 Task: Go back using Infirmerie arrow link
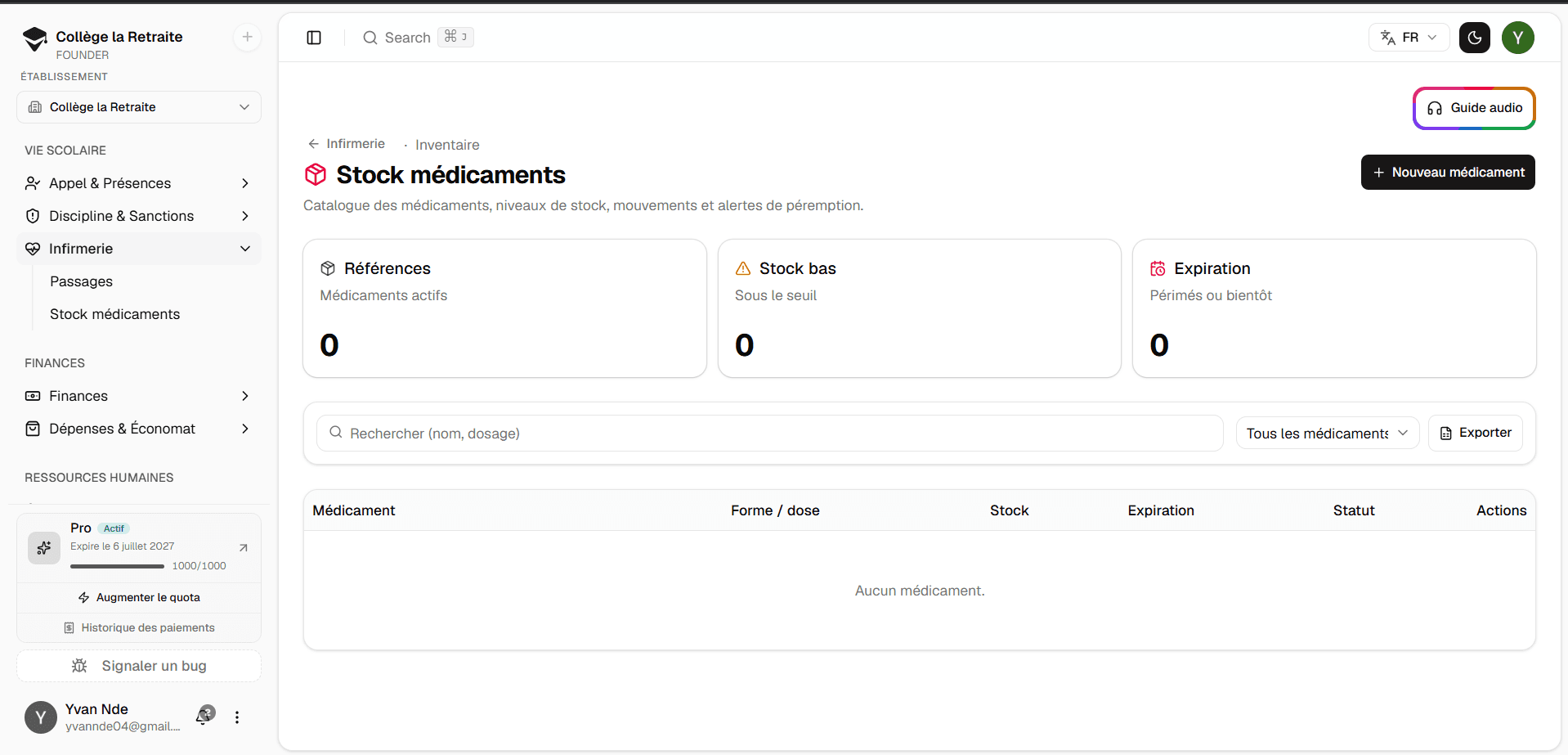tap(347, 144)
